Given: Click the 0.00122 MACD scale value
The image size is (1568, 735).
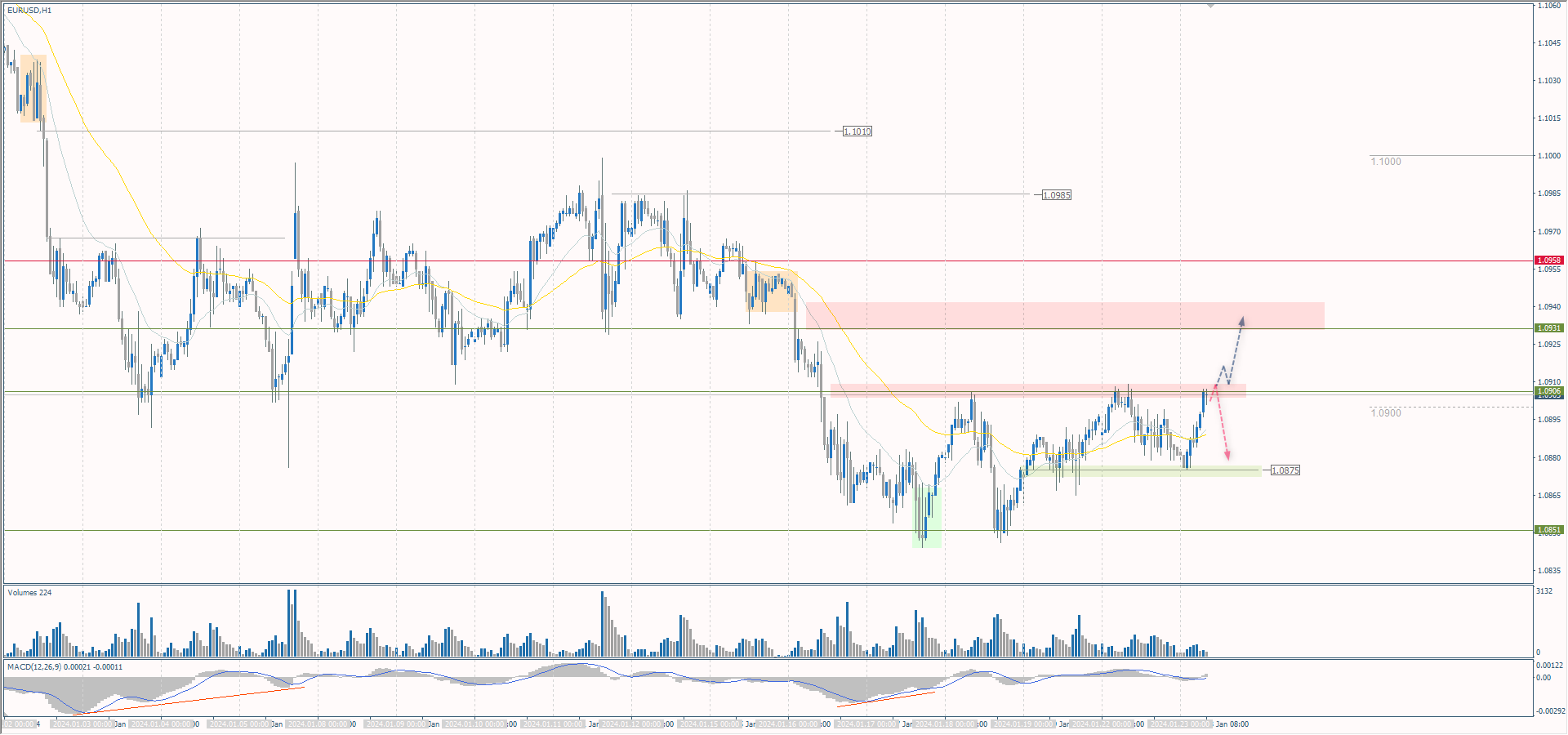Looking at the screenshot, I should [x=1549, y=666].
